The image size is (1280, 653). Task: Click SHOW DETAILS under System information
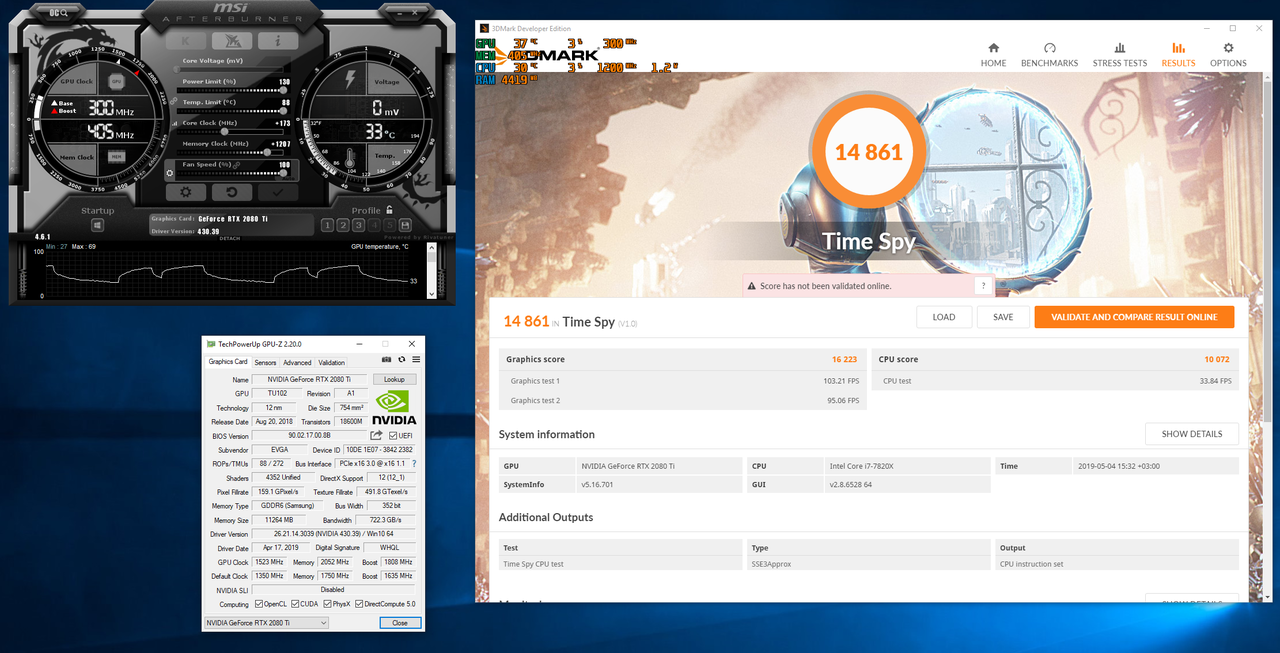point(1192,434)
